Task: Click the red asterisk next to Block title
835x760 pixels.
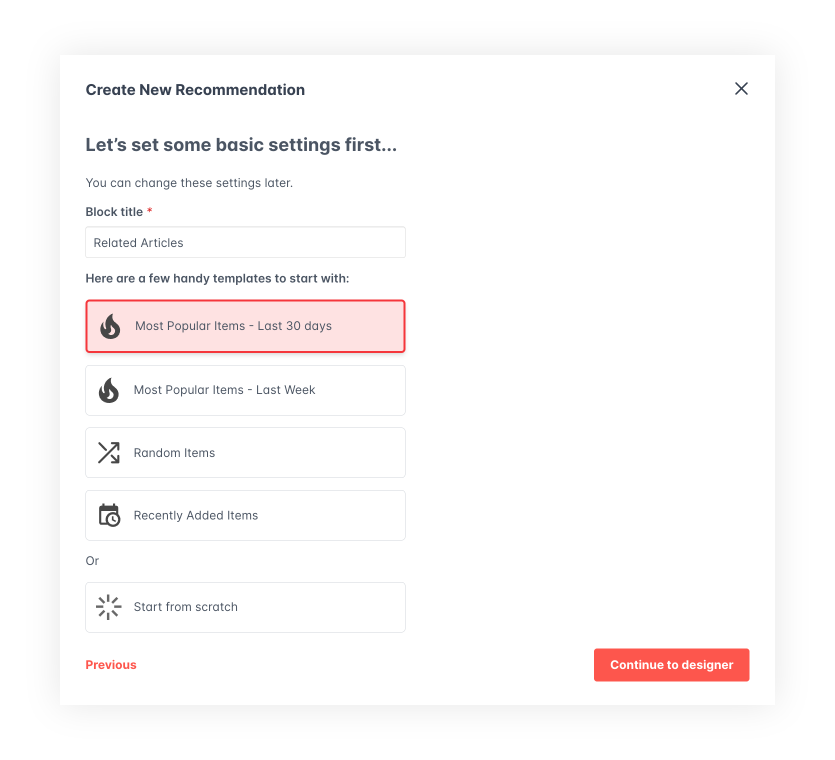Action: coord(149,211)
